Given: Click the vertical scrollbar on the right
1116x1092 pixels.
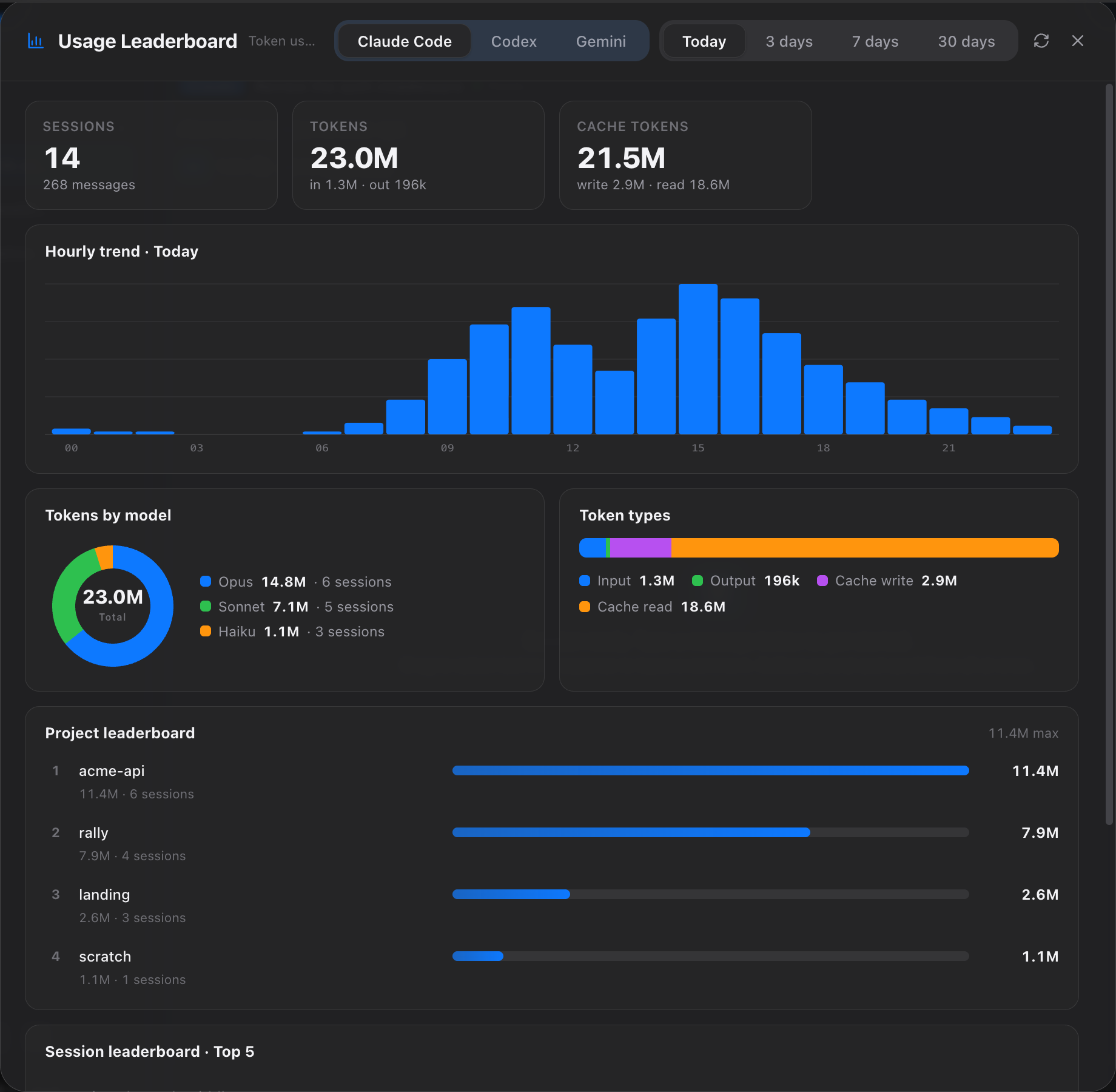Looking at the screenshot, I should tap(1109, 455).
